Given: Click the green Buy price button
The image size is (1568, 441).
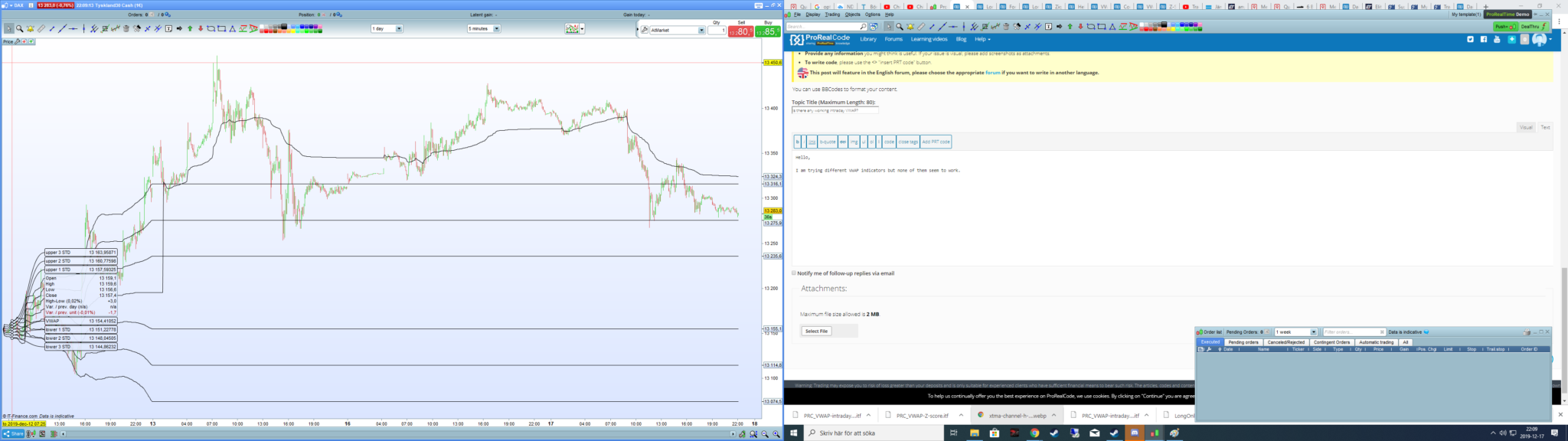Looking at the screenshot, I should point(768,31).
